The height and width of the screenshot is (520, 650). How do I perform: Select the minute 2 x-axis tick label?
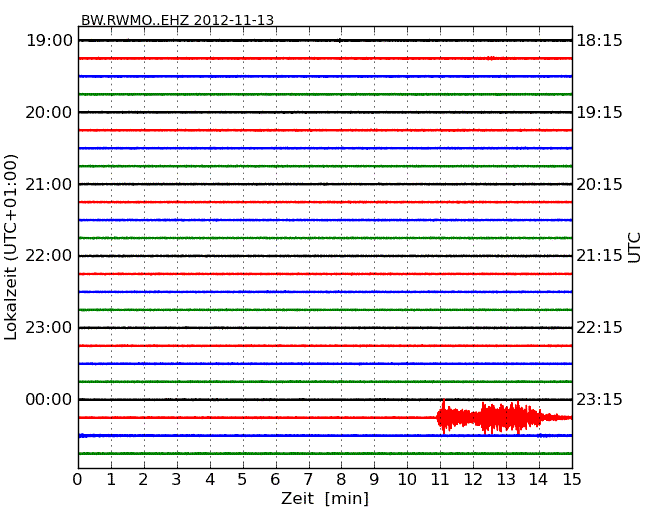tap(143, 479)
